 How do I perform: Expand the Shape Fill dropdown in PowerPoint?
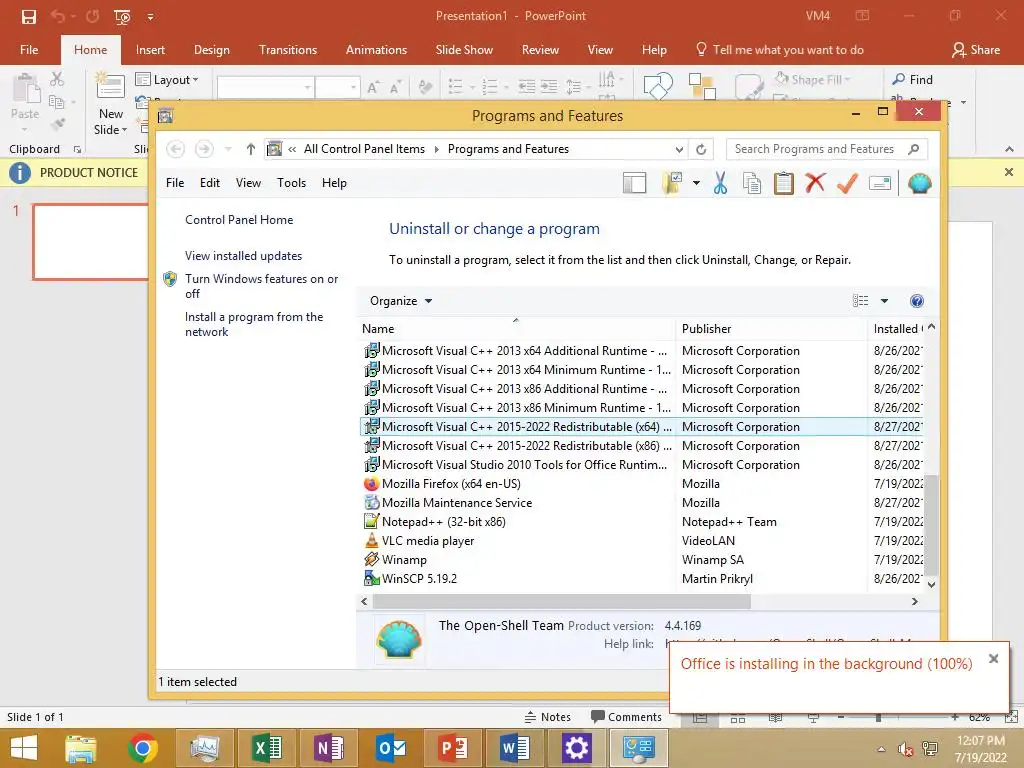(847, 80)
